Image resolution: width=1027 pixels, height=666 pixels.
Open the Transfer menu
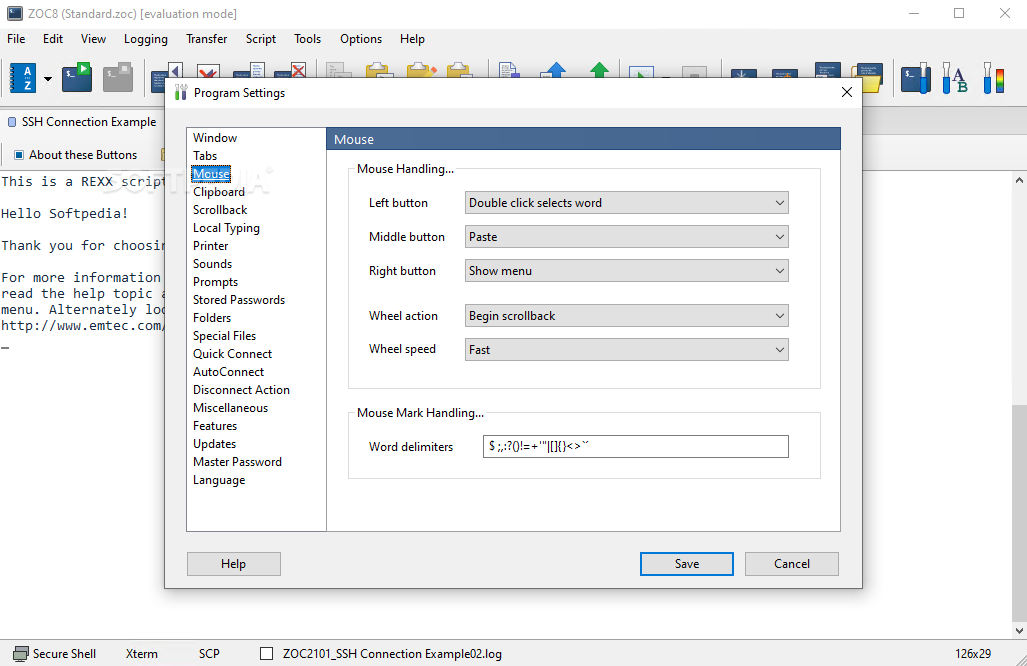[206, 39]
